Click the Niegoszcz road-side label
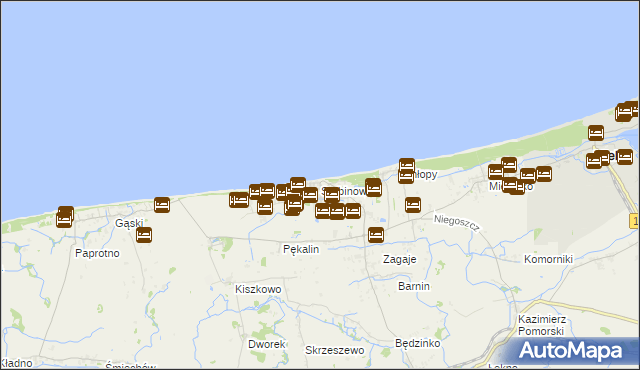 tap(456, 223)
